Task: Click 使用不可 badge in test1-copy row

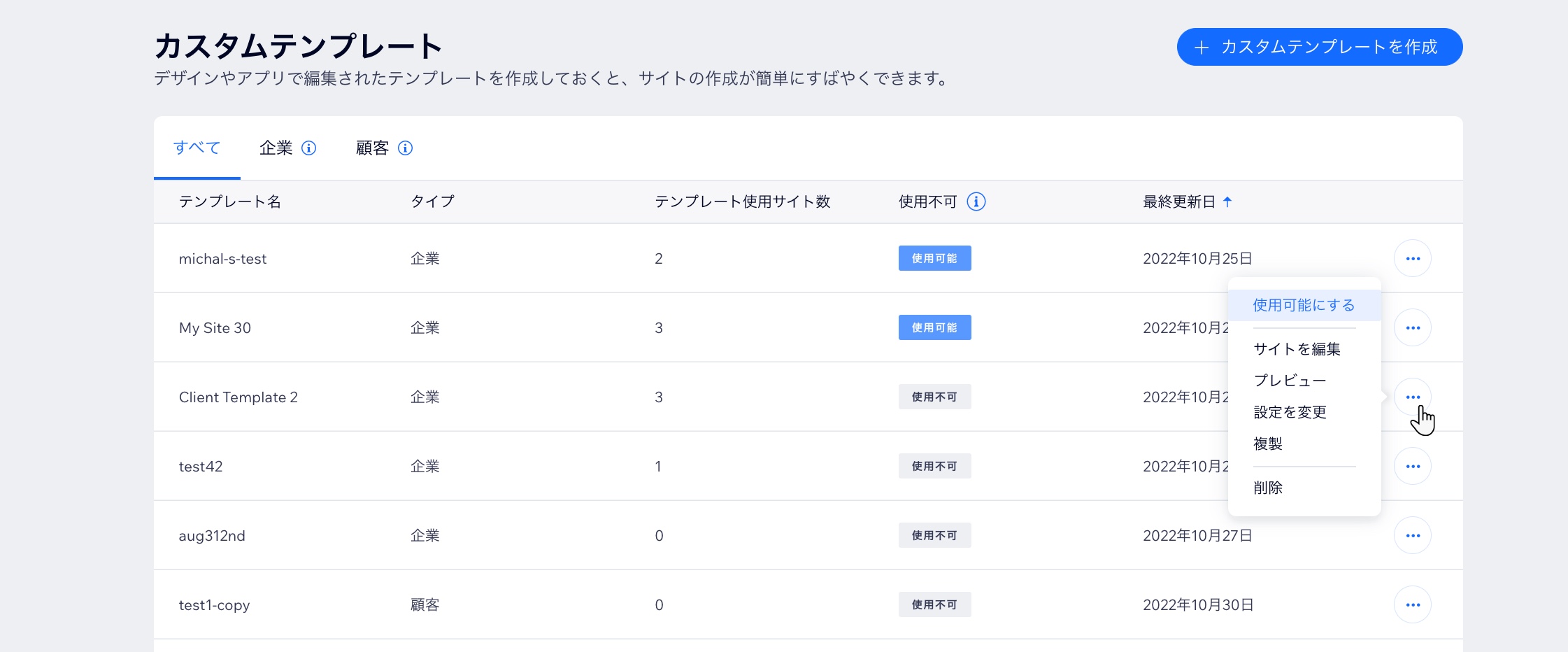Action: [934, 605]
